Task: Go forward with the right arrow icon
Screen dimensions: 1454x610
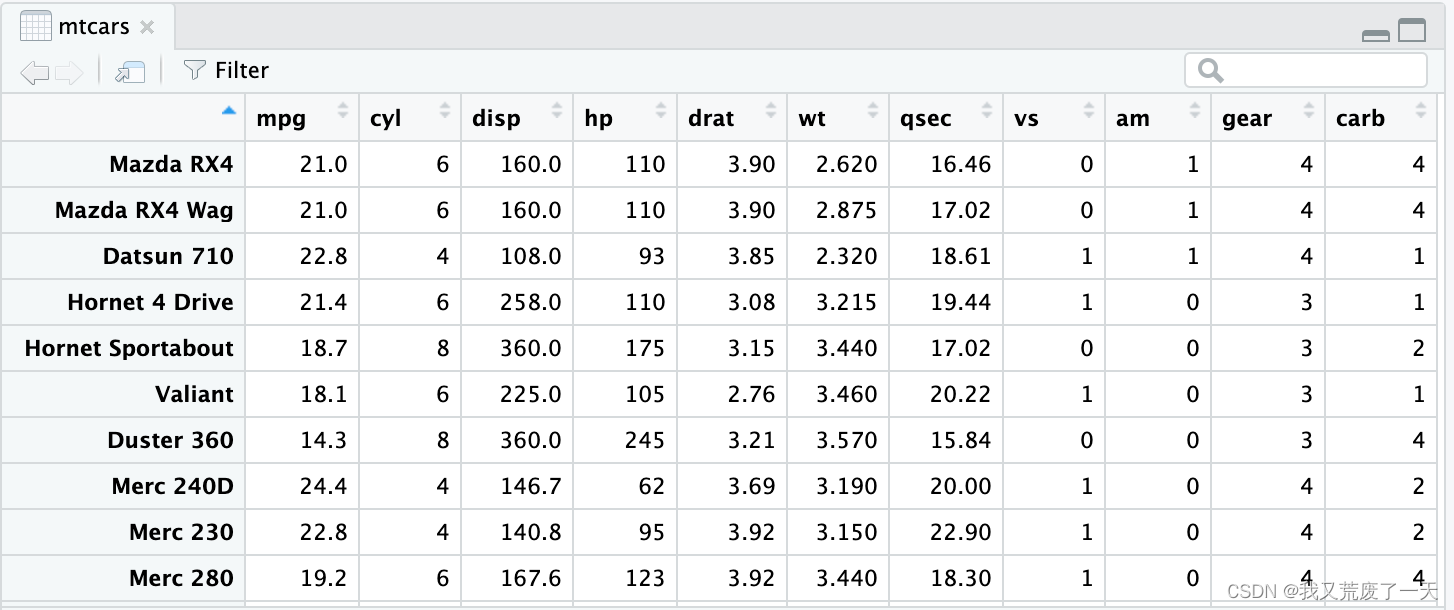Action: coord(69,72)
